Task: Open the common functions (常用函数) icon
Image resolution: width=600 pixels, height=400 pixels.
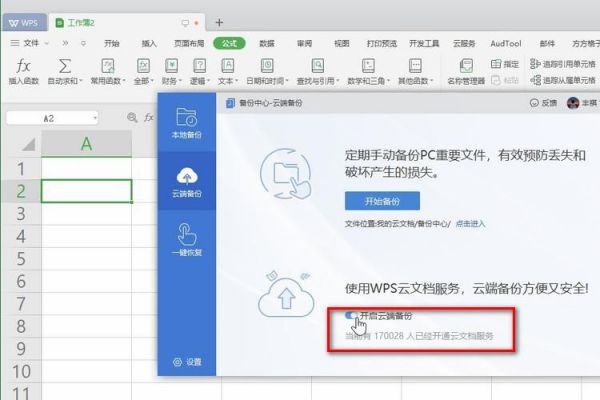Action: [108, 66]
